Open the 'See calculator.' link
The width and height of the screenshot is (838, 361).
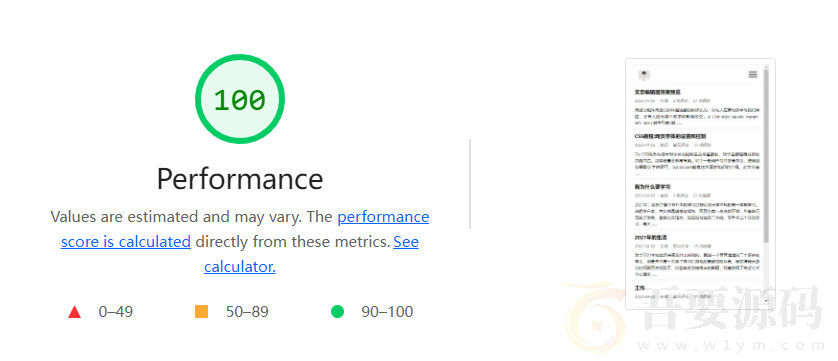tap(311, 254)
